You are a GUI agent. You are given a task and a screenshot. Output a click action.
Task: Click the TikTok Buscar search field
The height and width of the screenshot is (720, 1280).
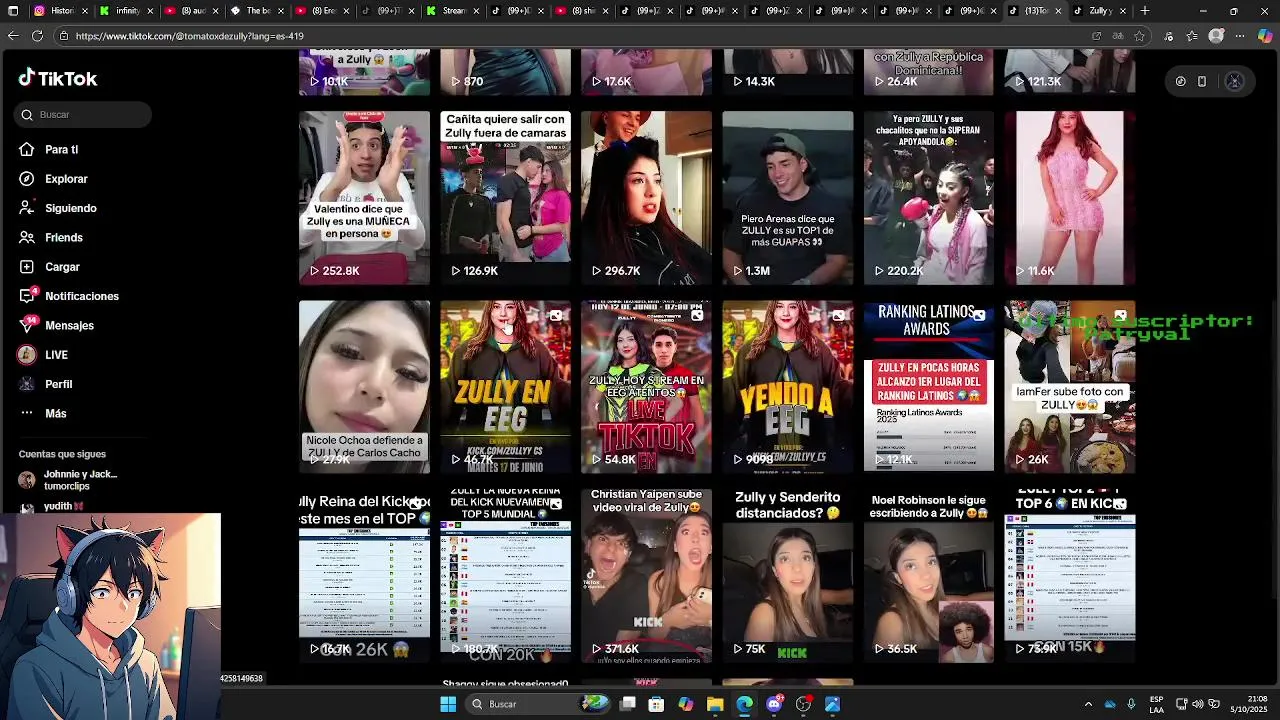point(84,115)
